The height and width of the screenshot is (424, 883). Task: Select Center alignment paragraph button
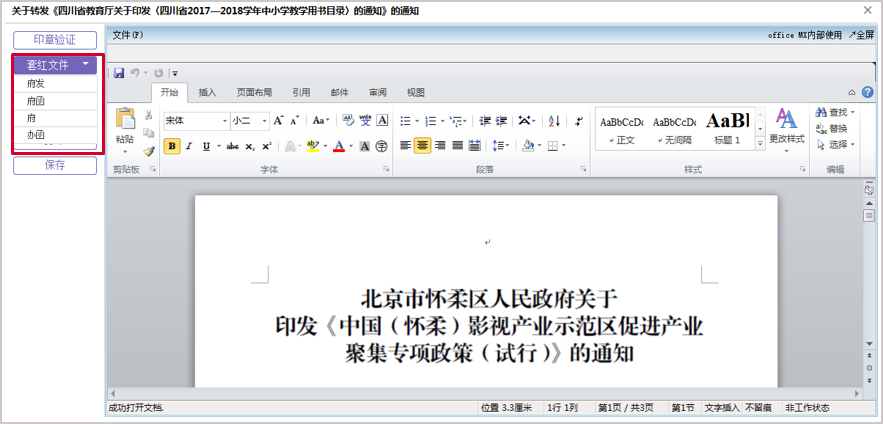coord(422,146)
